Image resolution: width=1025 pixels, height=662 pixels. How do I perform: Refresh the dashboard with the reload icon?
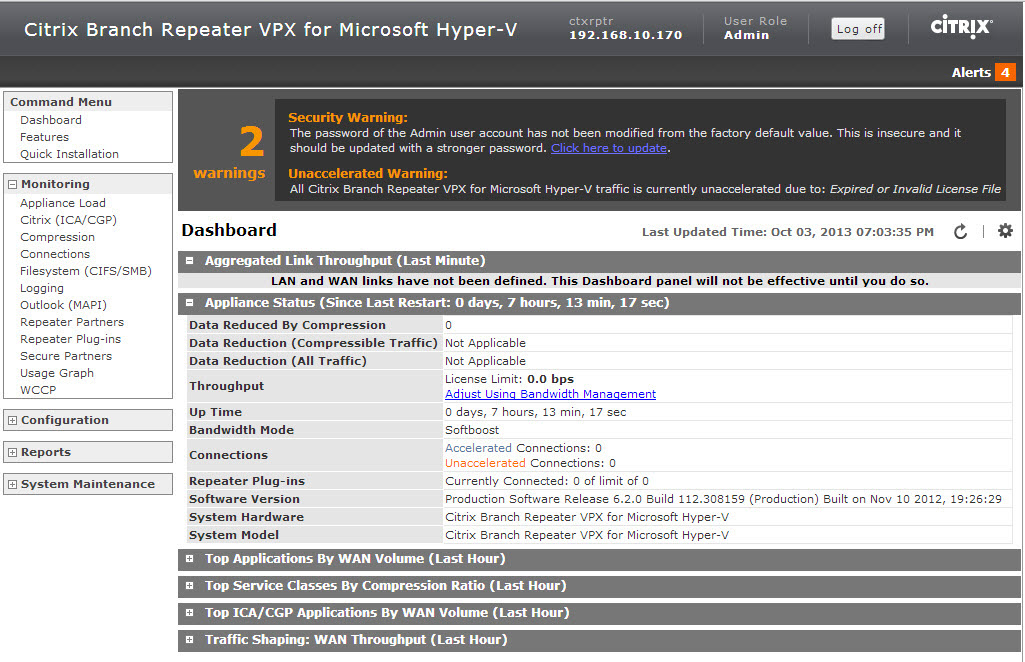pos(960,231)
